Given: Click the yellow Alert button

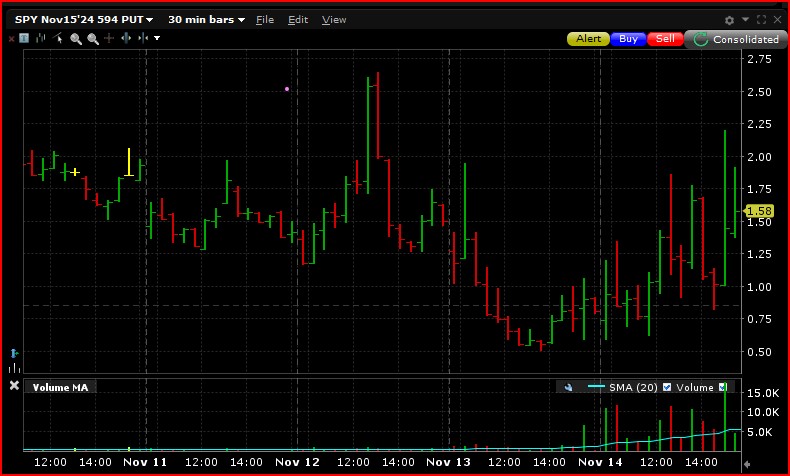Looking at the screenshot, I should coord(588,39).
